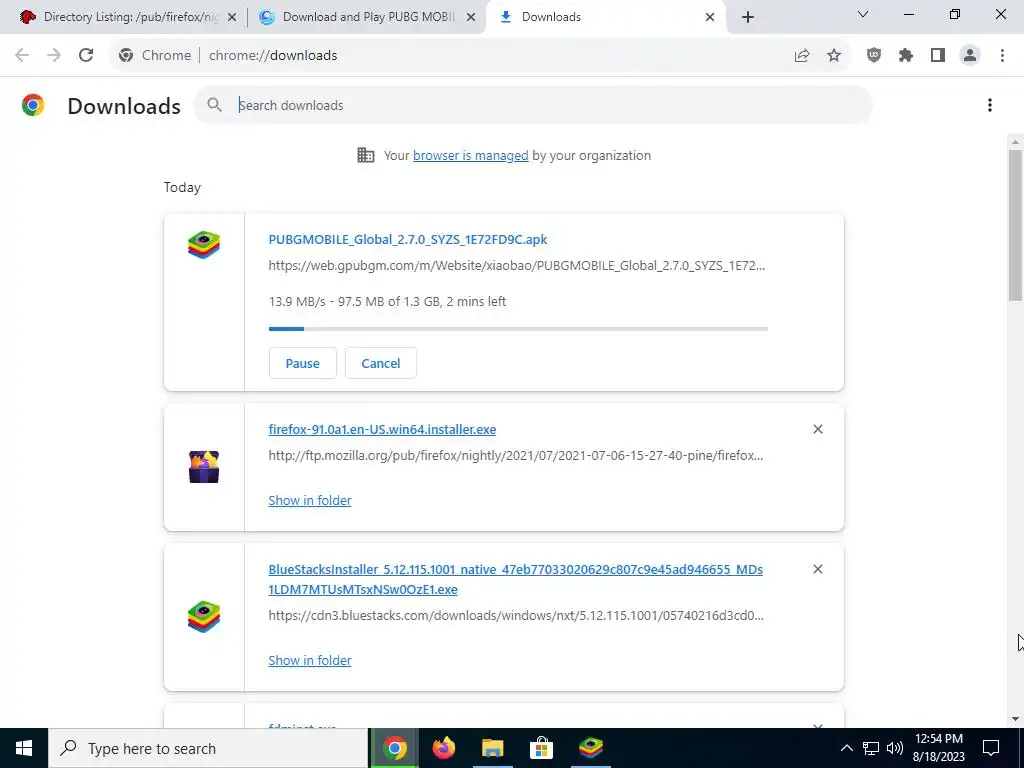Image resolution: width=1024 pixels, height=768 pixels.
Task: Click the Chrome logo beside Downloads
Action: coord(33,105)
